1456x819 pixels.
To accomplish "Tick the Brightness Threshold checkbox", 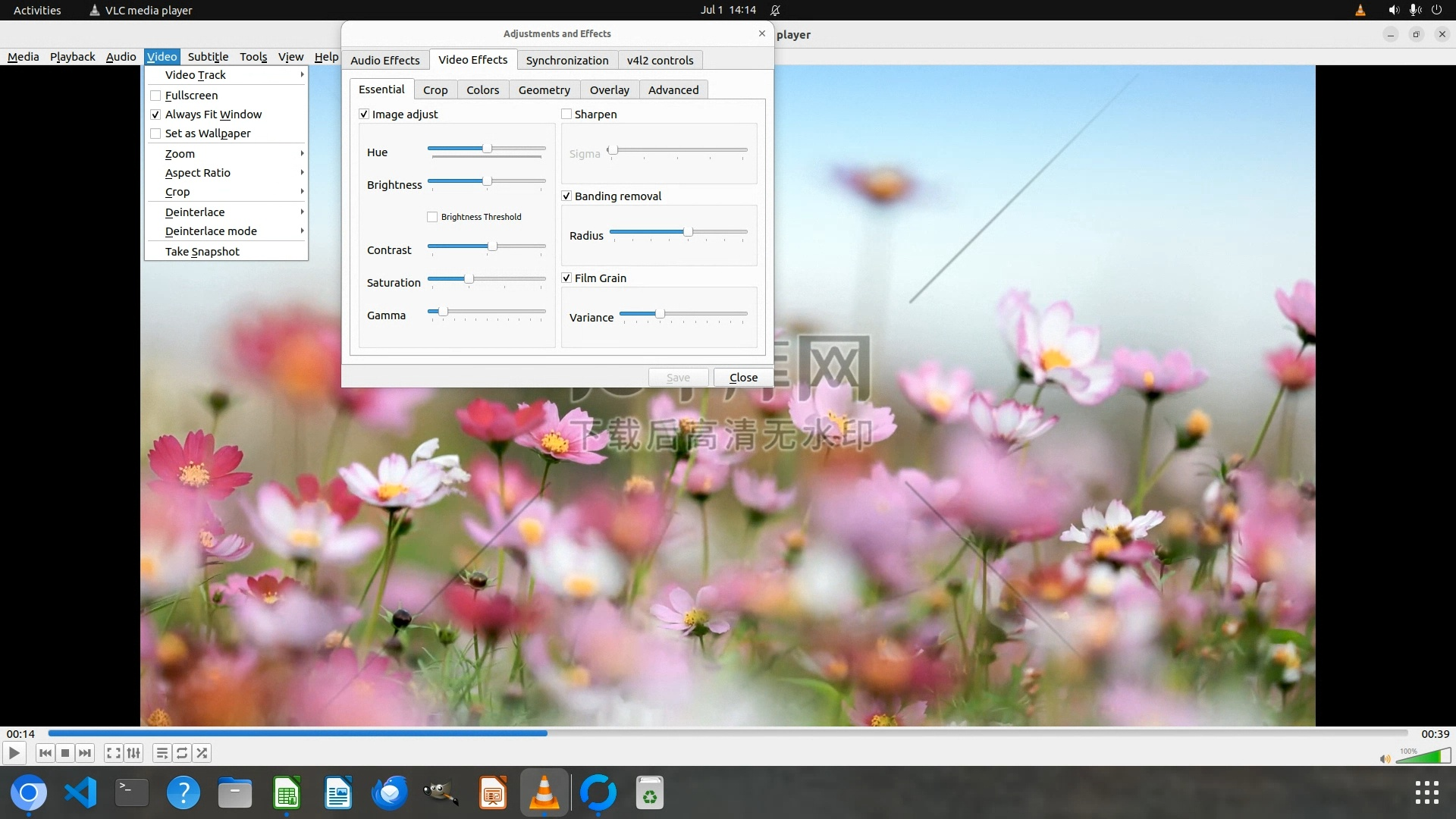I will point(432,217).
